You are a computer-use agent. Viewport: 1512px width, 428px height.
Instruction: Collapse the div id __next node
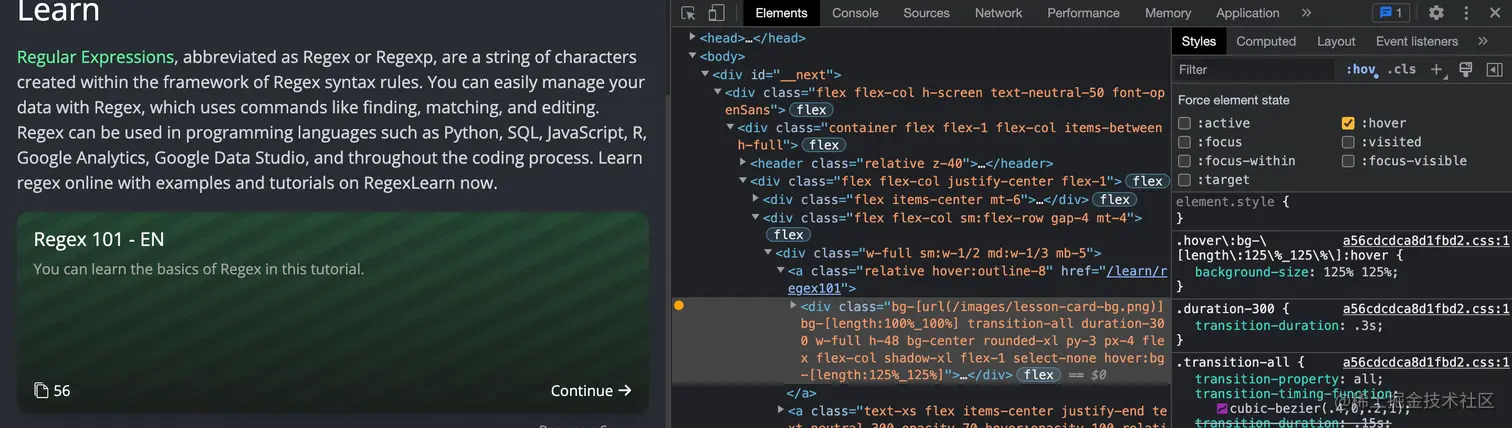706,74
